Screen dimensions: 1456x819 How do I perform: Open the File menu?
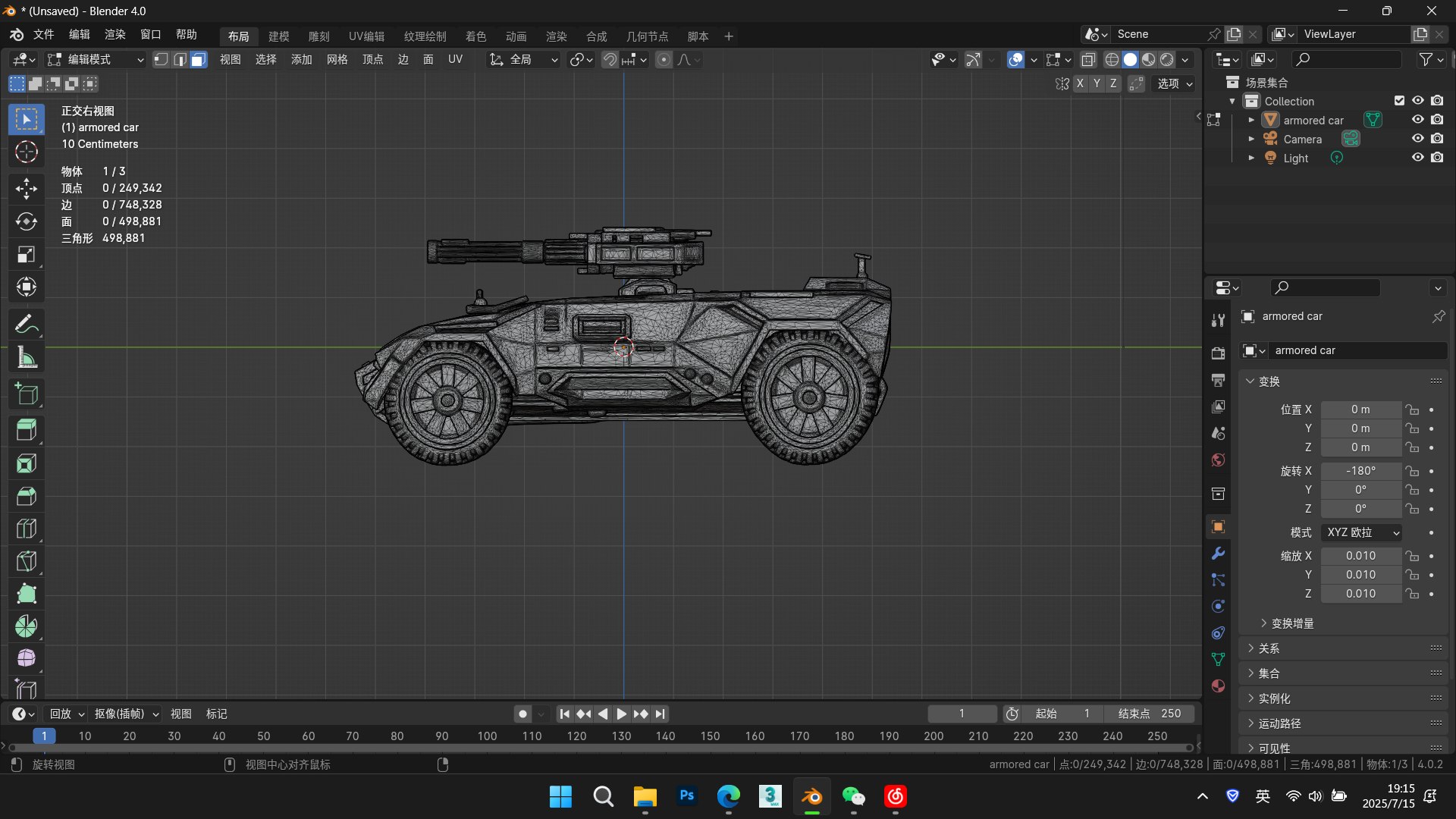click(x=43, y=35)
